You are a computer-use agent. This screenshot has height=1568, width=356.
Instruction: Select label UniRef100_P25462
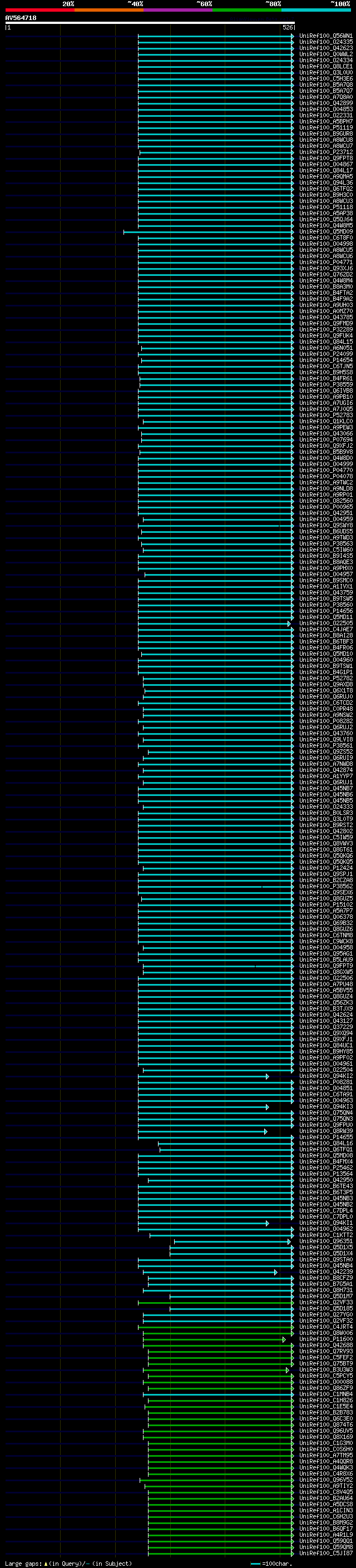click(x=325, y=1168)
